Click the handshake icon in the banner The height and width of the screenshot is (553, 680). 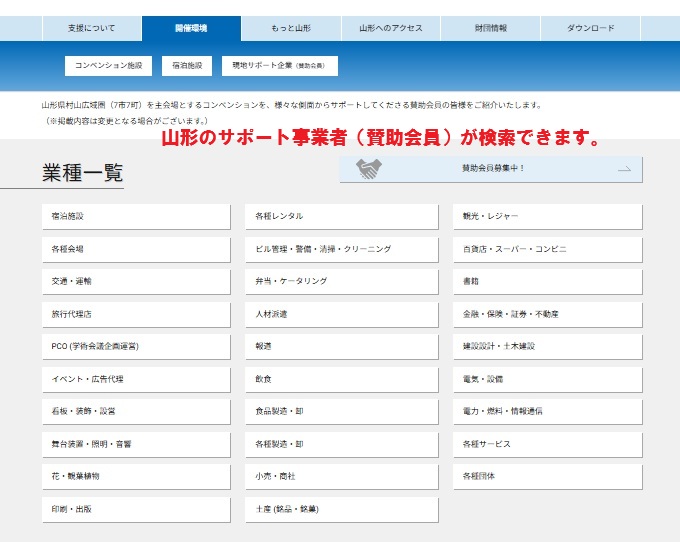[x=369, y=169]
